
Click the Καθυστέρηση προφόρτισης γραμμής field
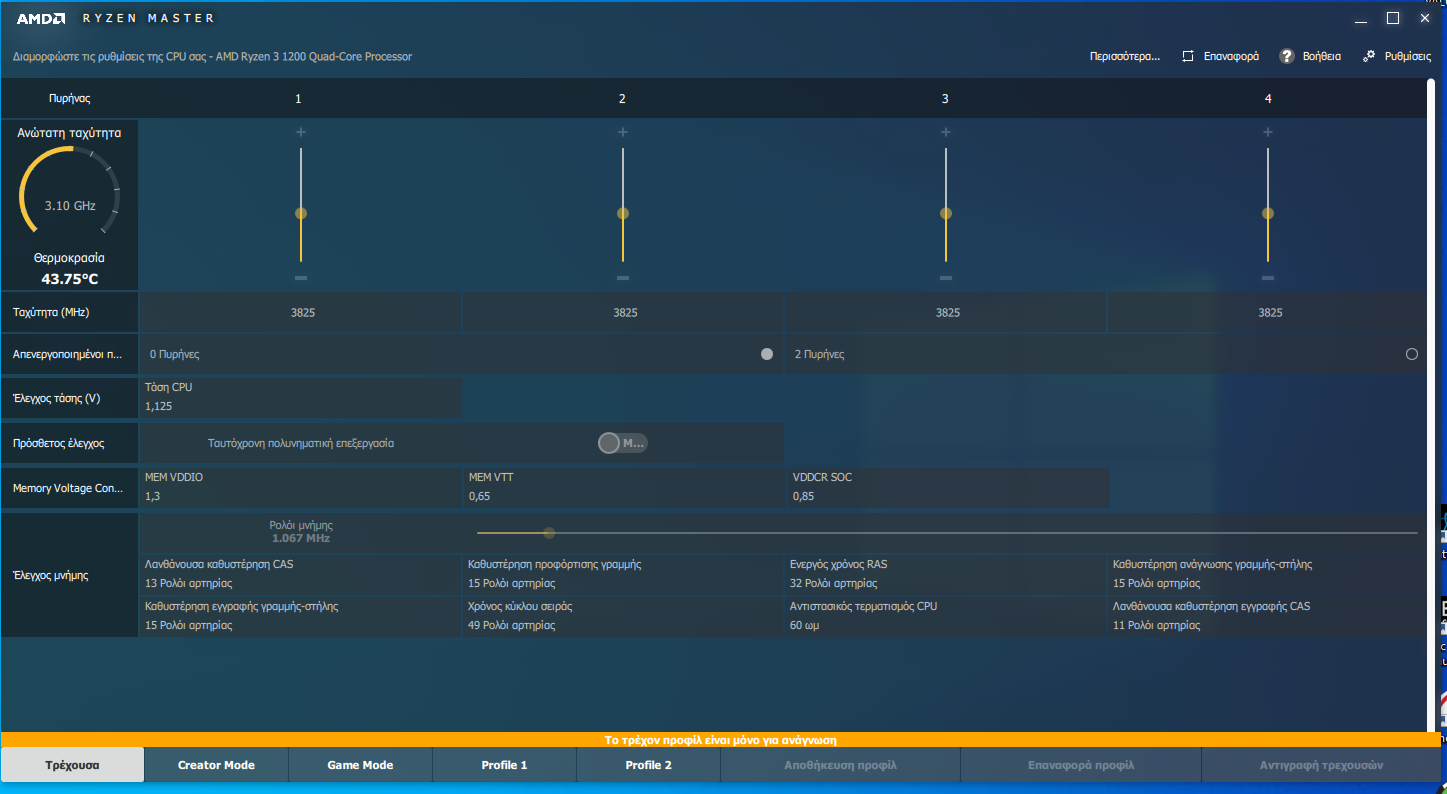tap(624, 574)
